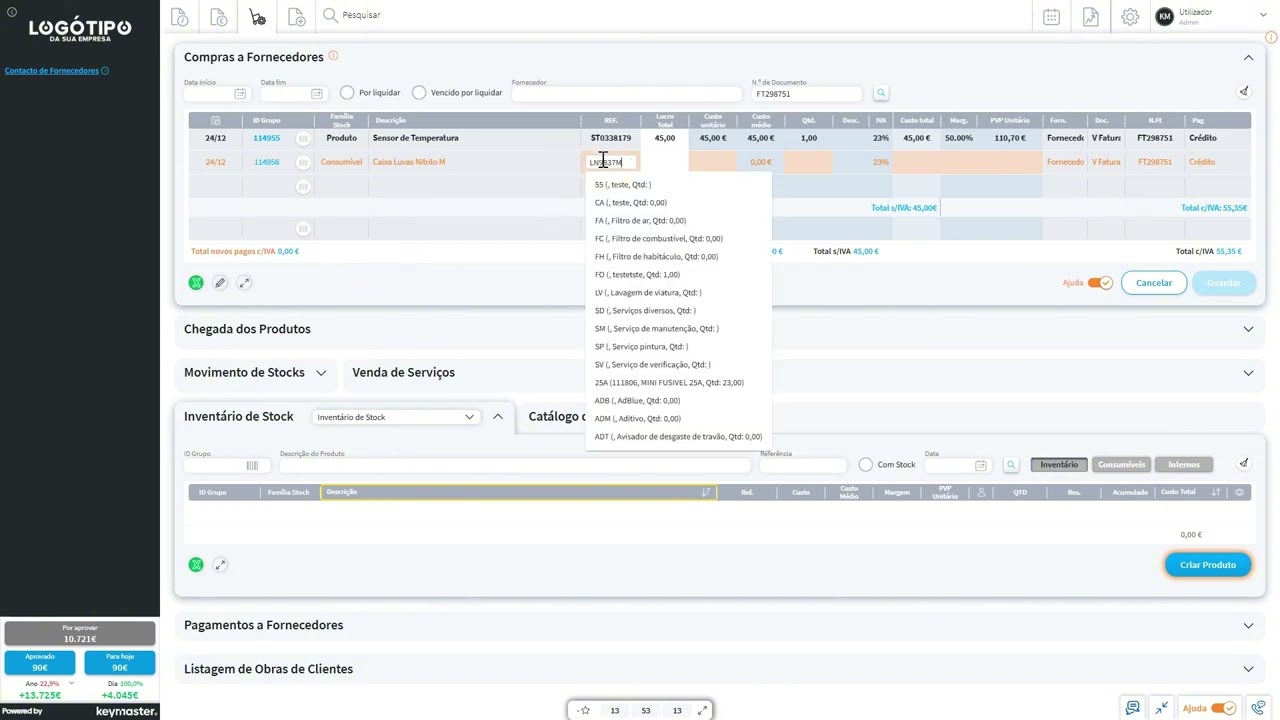
Task: Select the 'Por liquidar' radio option
Action: tap(347, 93)
